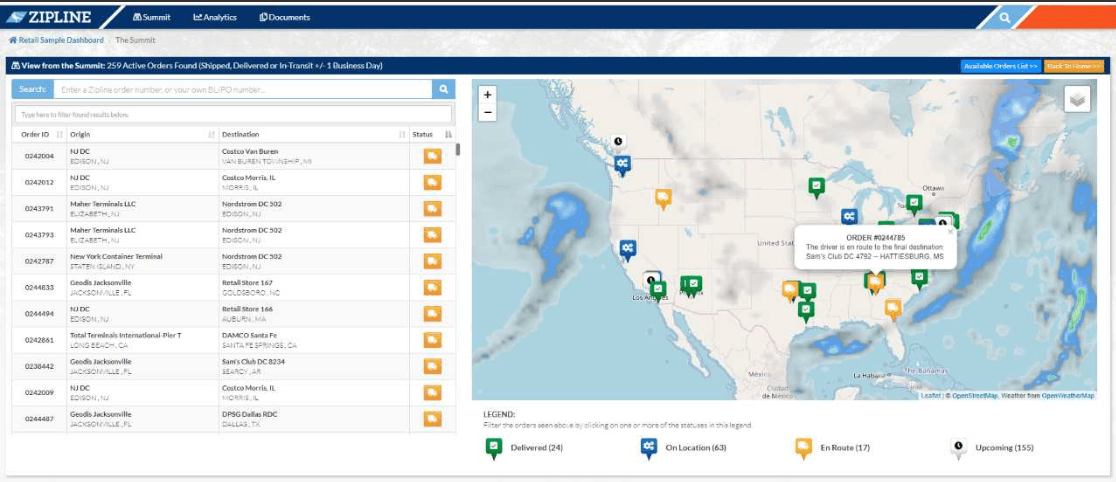Viewport: 1116px width, 482px height.
Task: Click the filter found results text box
Action: [233, 114]
